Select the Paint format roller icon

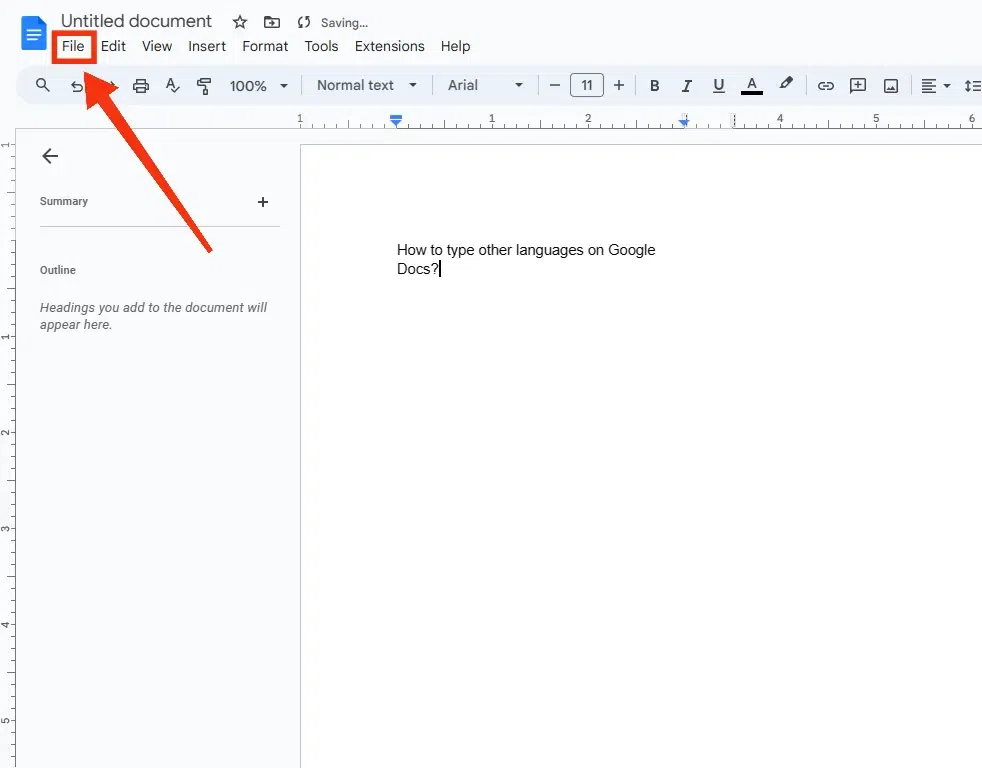(x=204, y=86)
